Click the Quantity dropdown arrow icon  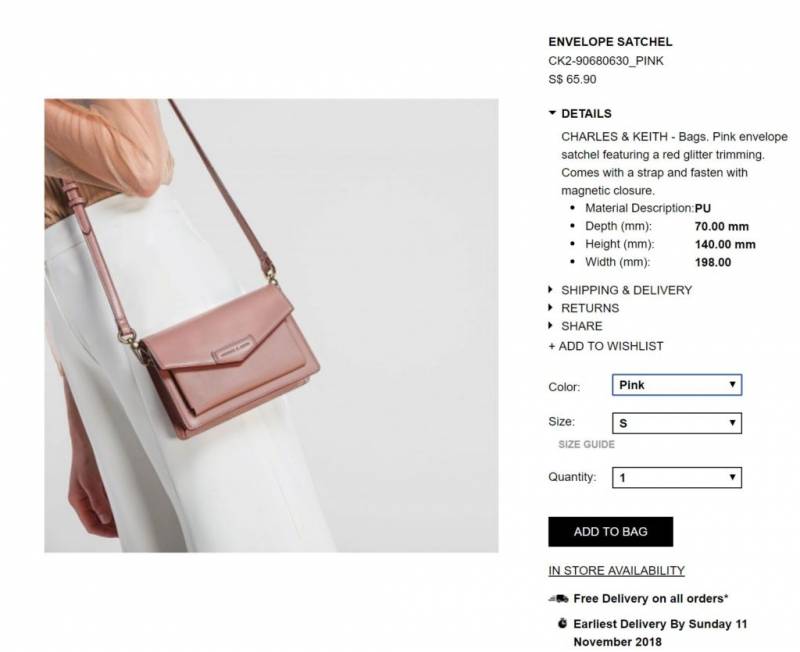click(732, 477)
